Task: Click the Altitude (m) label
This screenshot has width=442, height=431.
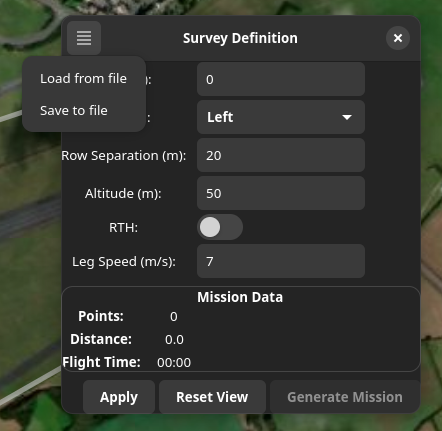Action: (x=123, y=194)
